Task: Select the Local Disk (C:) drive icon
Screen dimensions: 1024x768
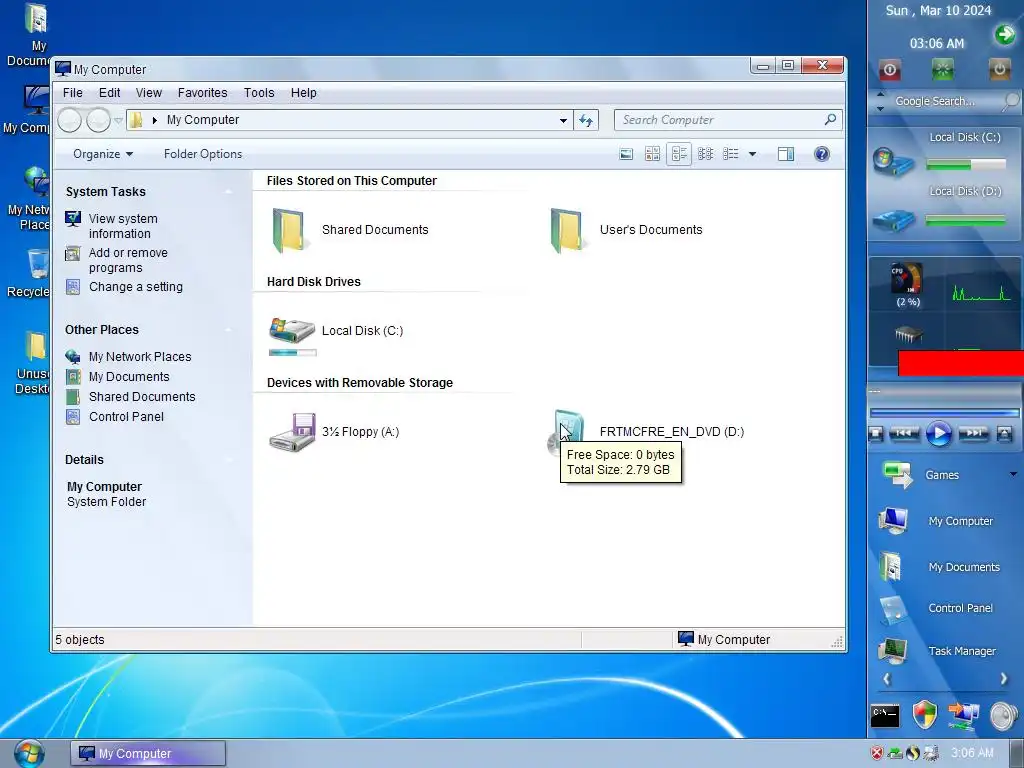Action: click(x=292, y=331)
